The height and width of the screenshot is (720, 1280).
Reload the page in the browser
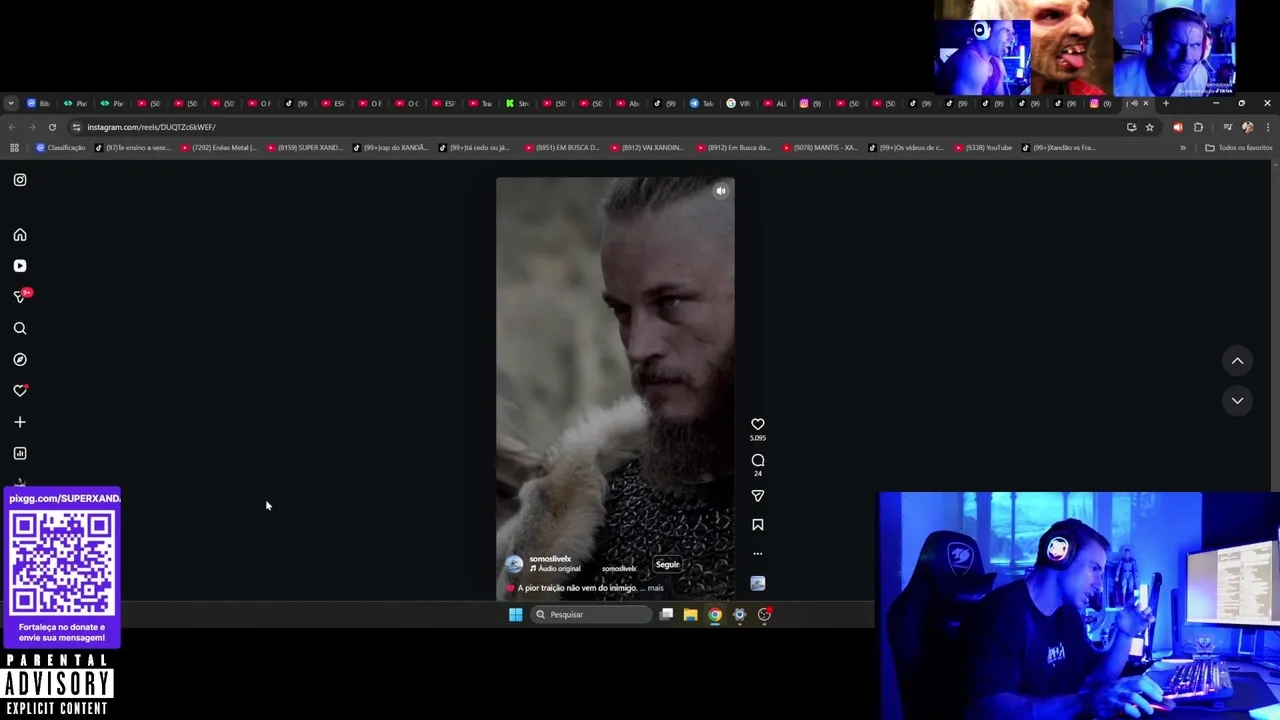click(x=52, y=127)
